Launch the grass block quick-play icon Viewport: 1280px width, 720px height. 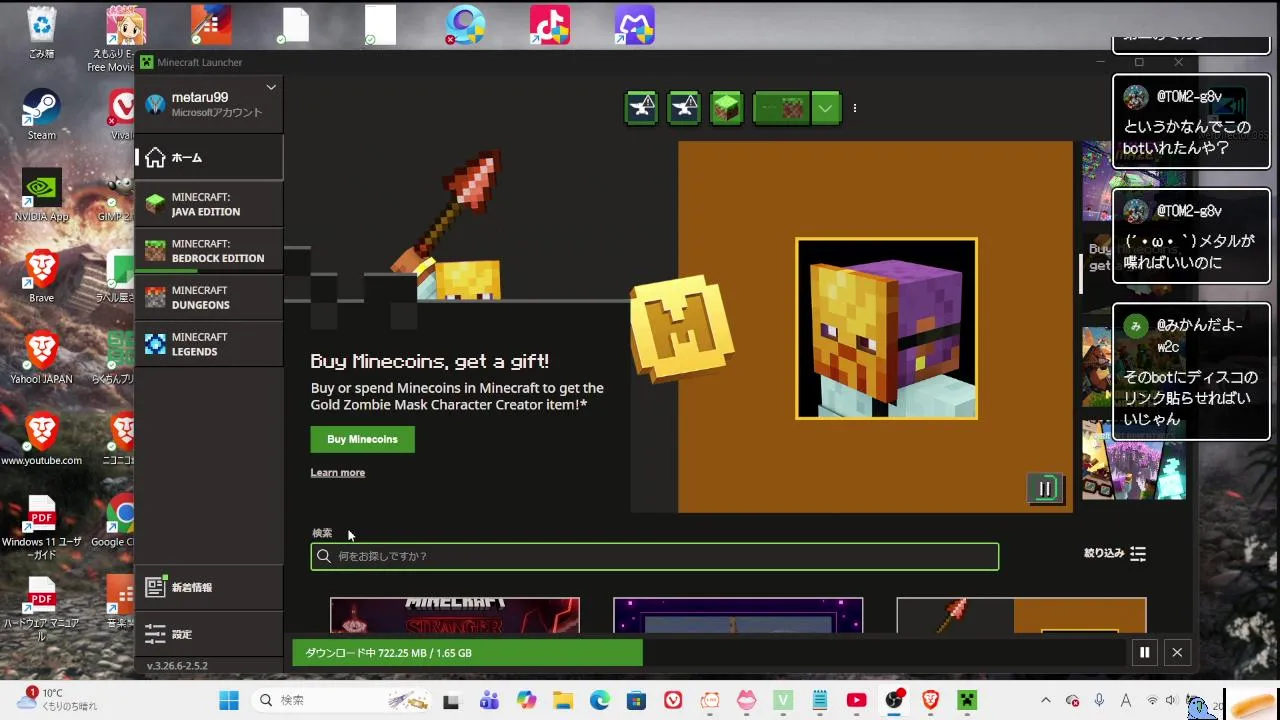click(727, 108)
